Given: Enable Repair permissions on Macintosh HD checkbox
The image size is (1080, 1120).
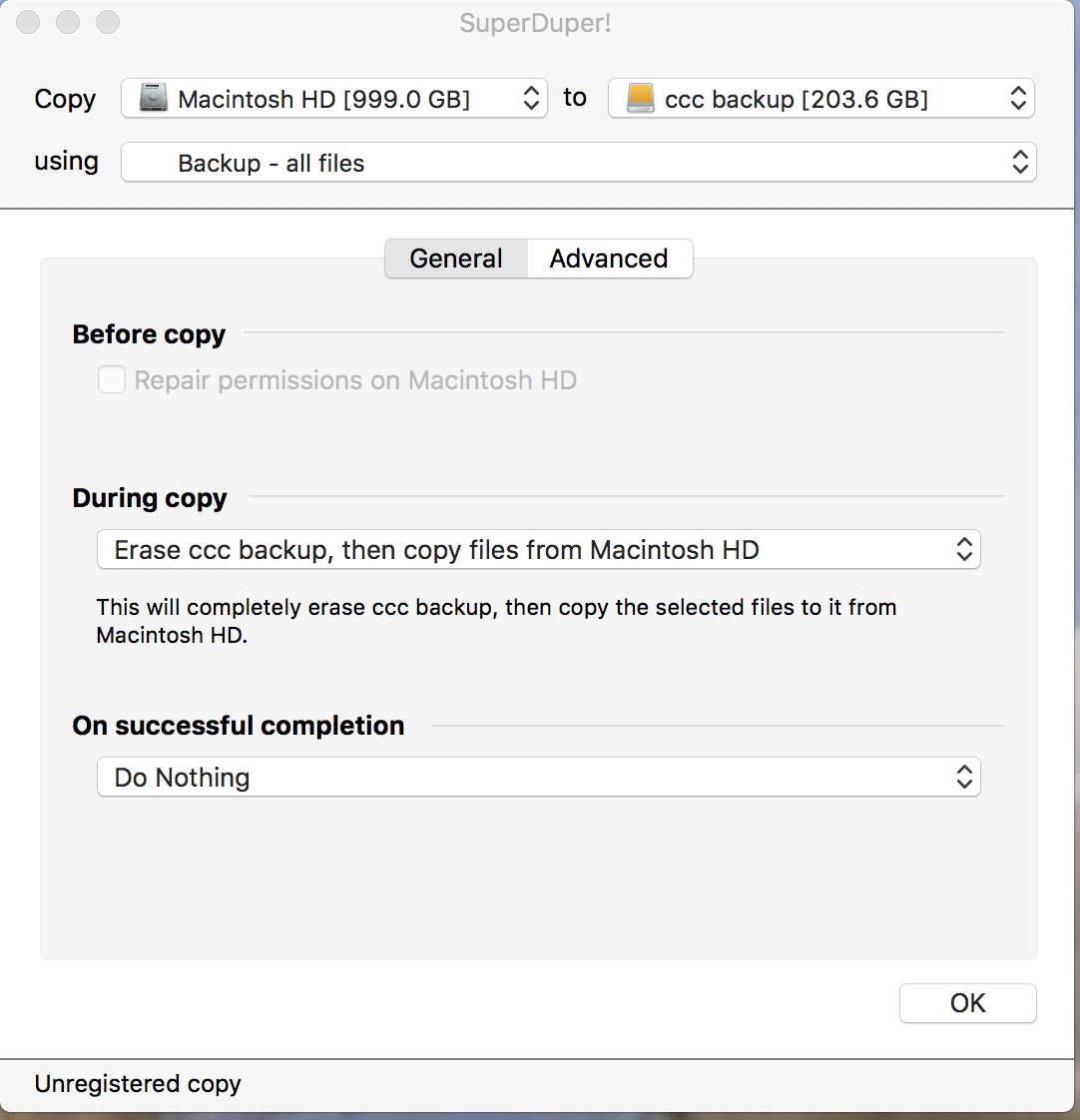Looking at the screenshot, I should (x=112, y=380).
